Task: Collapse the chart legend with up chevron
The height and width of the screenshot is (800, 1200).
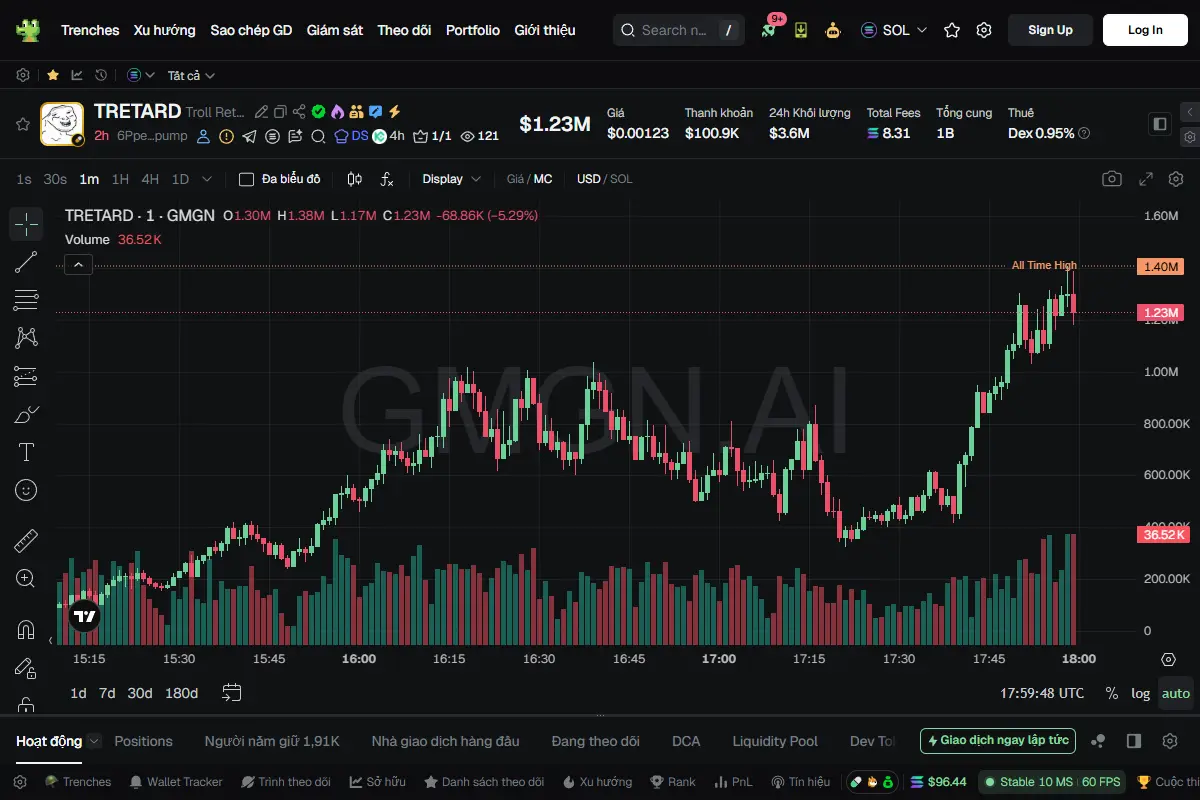Action: (x=79, y=265)
